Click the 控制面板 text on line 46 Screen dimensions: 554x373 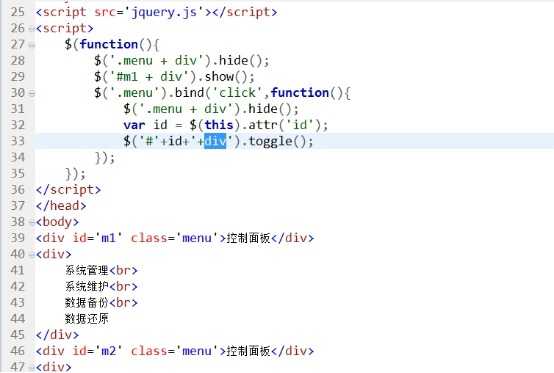(248, 351)
